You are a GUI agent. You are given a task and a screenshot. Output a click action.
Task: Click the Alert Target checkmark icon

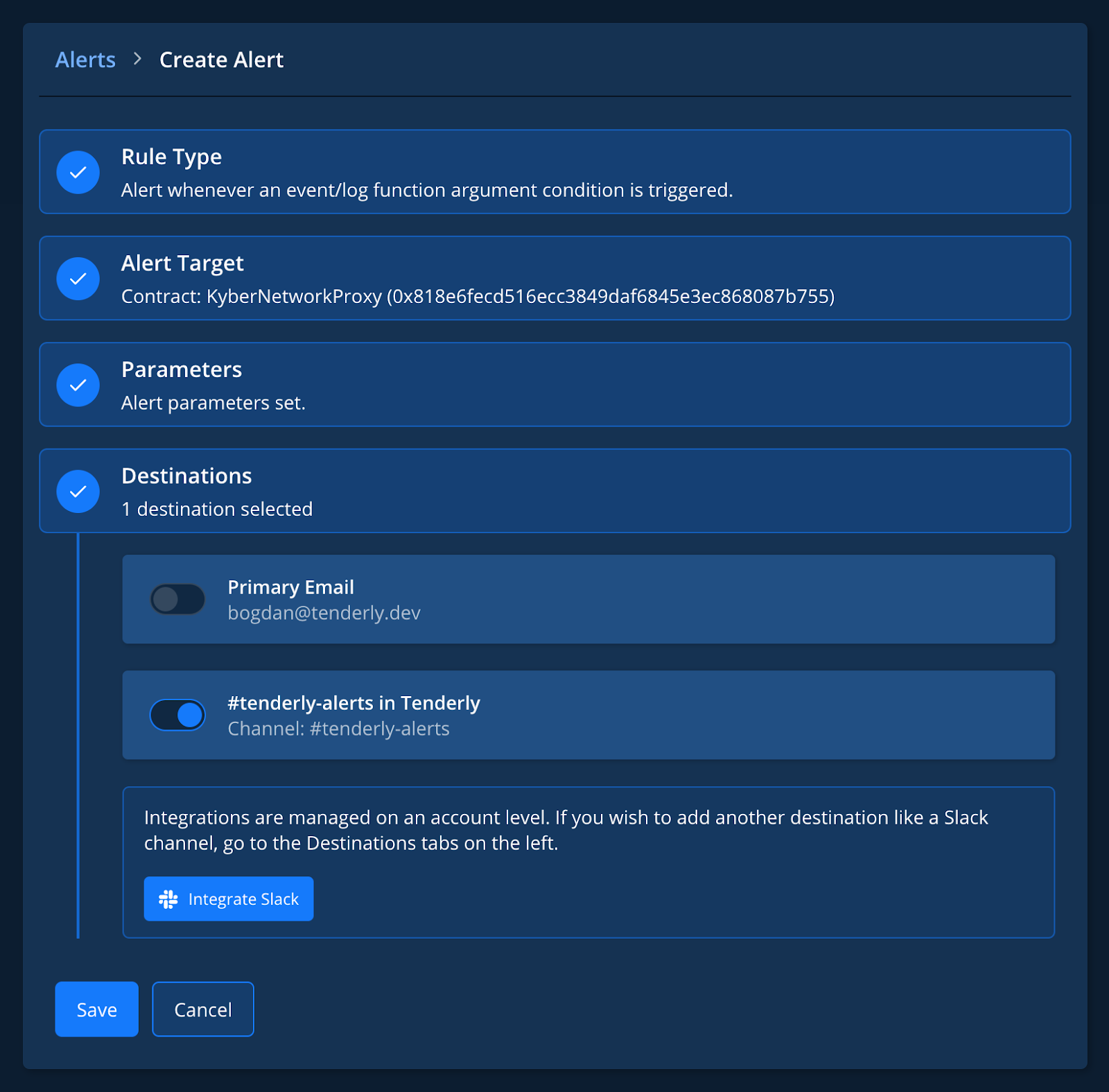coord(78,279)
